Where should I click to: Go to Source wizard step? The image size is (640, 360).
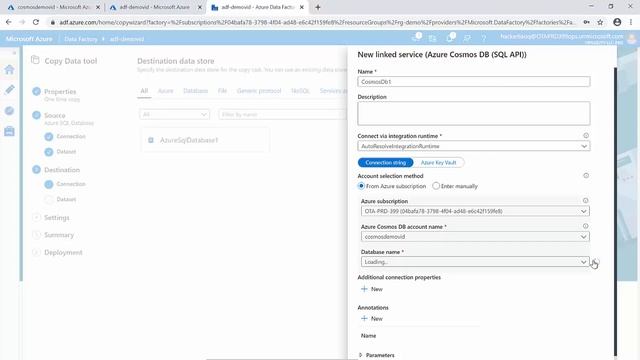tap(54, 116)
